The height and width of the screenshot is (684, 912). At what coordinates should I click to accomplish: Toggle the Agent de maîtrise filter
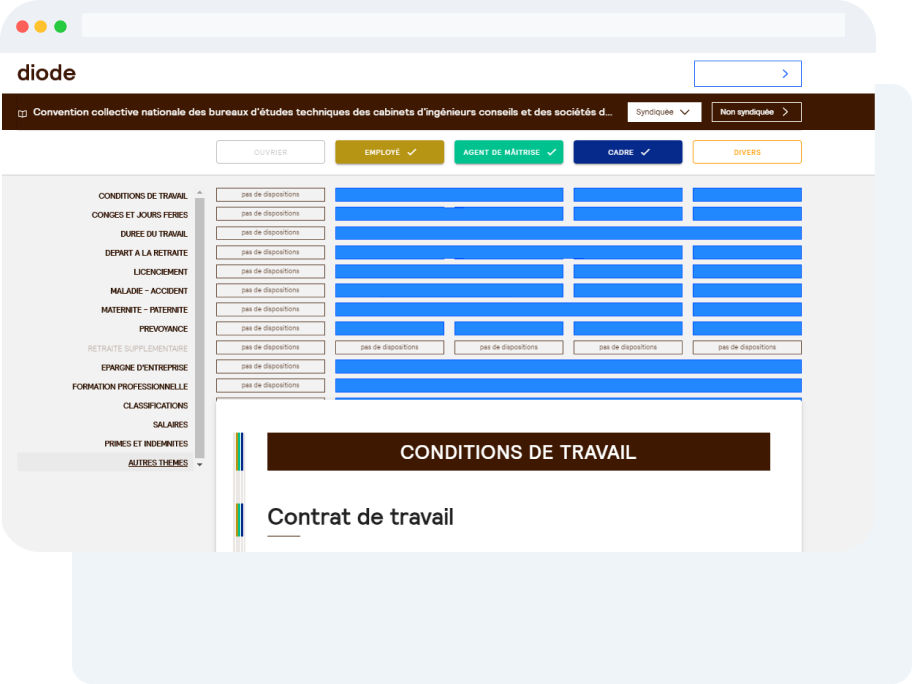coord(509,152)
